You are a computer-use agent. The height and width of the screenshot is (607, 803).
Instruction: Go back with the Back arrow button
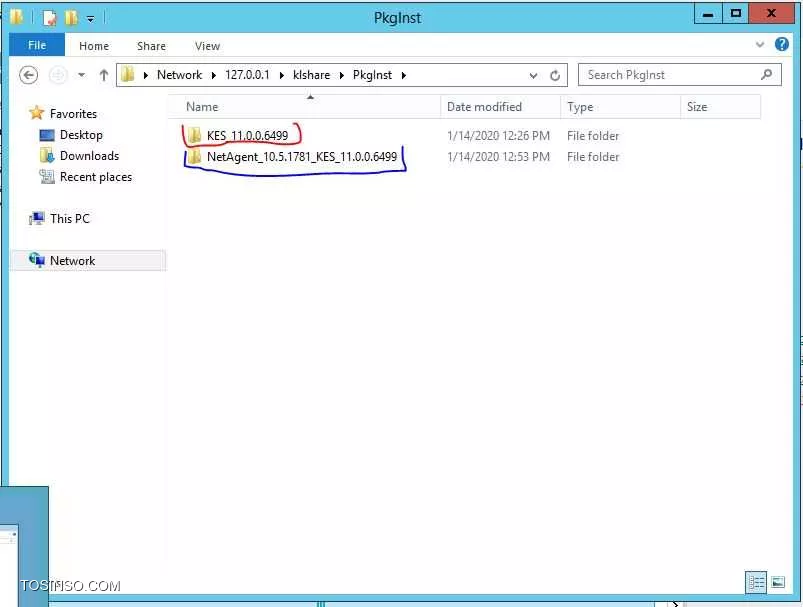(x=29, y=75)
